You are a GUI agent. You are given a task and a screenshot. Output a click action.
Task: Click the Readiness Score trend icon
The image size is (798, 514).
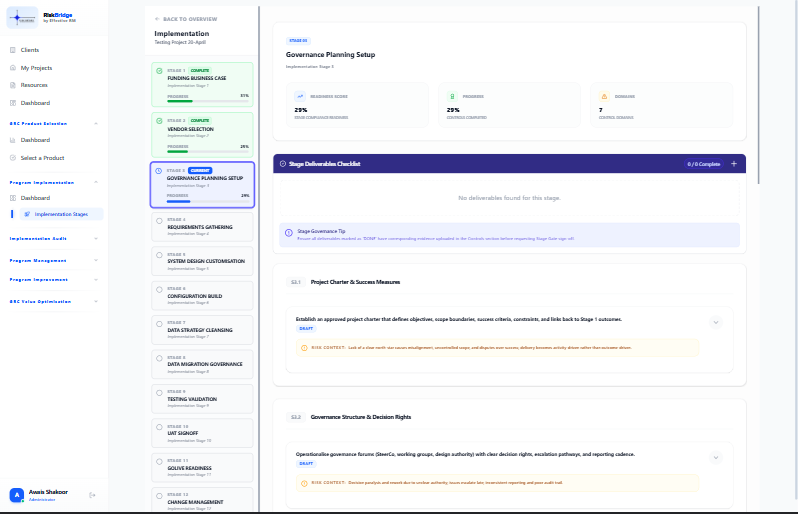click(300, 96)
